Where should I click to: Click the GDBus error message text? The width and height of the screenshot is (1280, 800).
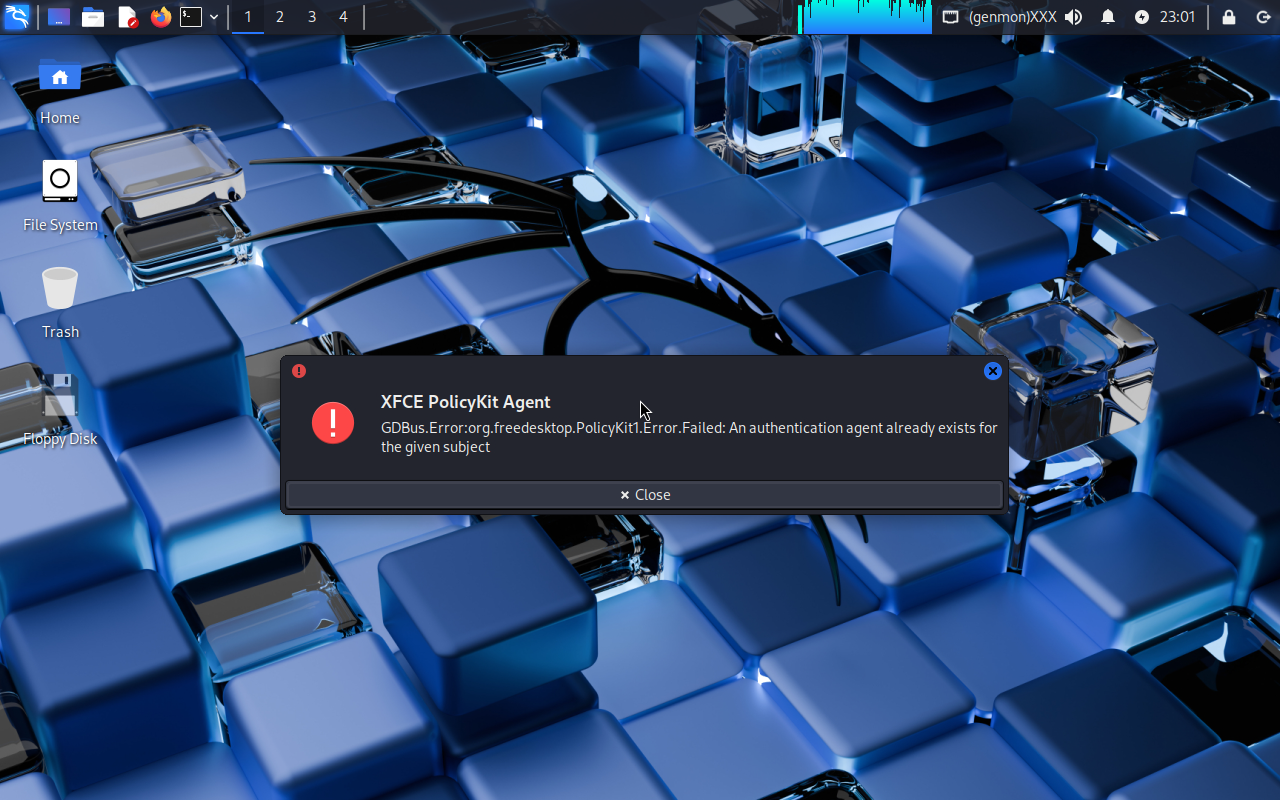[689, 437]
